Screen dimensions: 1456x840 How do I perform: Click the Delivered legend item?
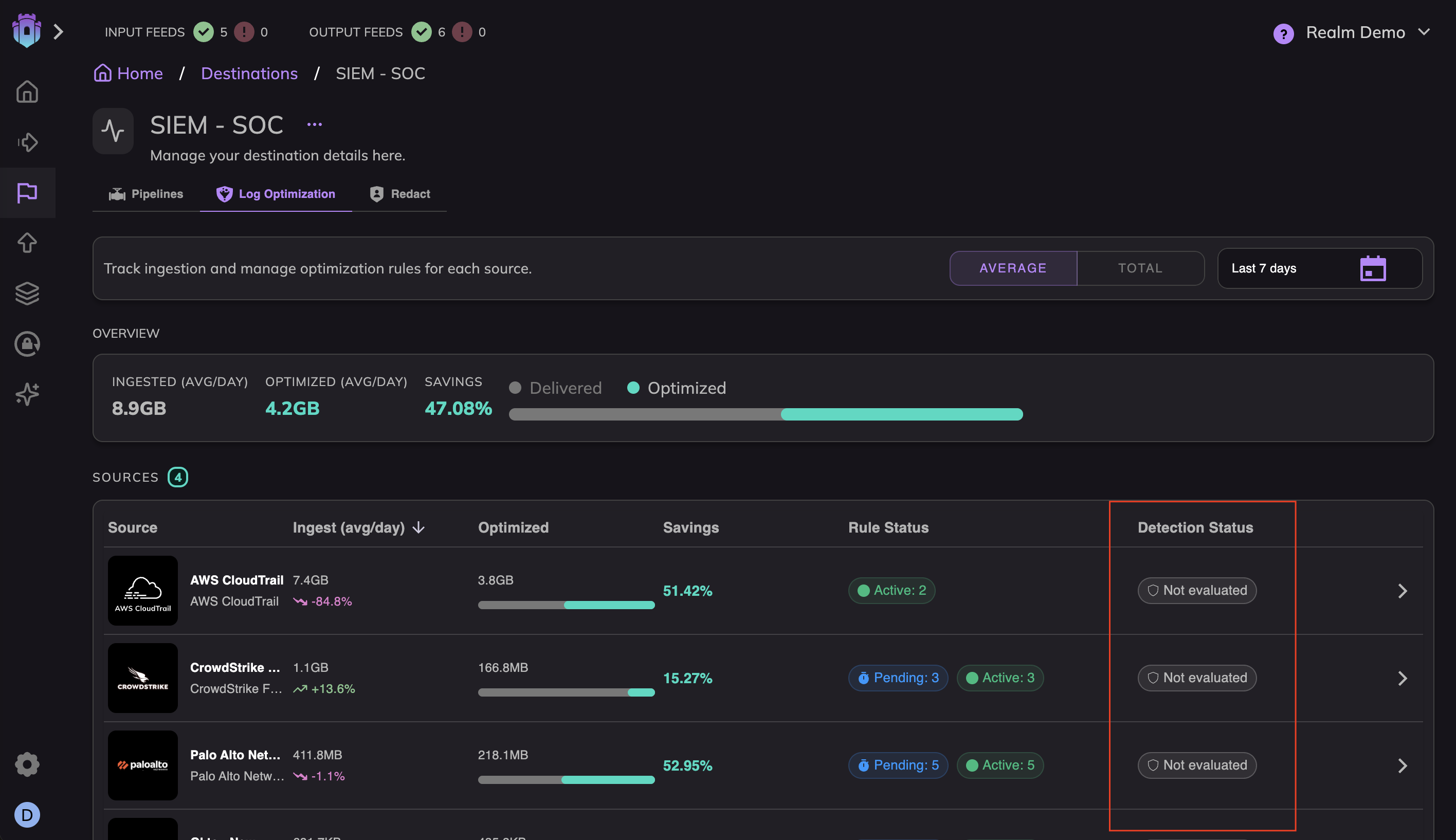pos(556,388)
